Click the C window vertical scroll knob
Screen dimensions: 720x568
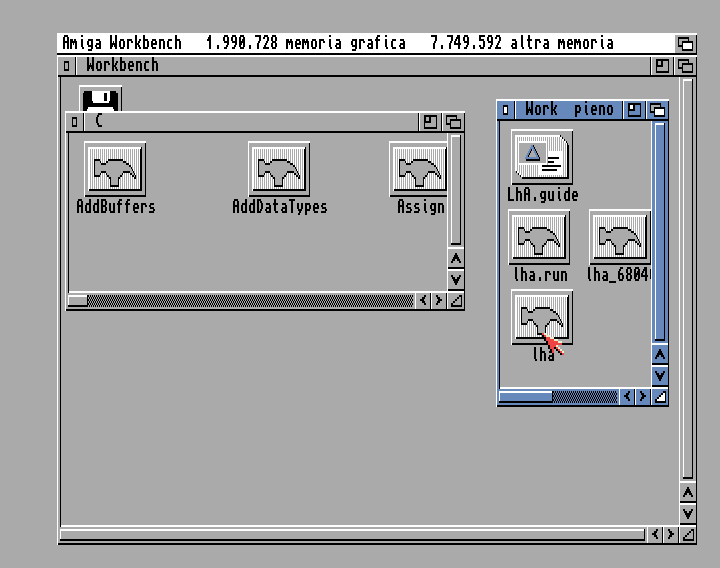[x=456, y=190]
